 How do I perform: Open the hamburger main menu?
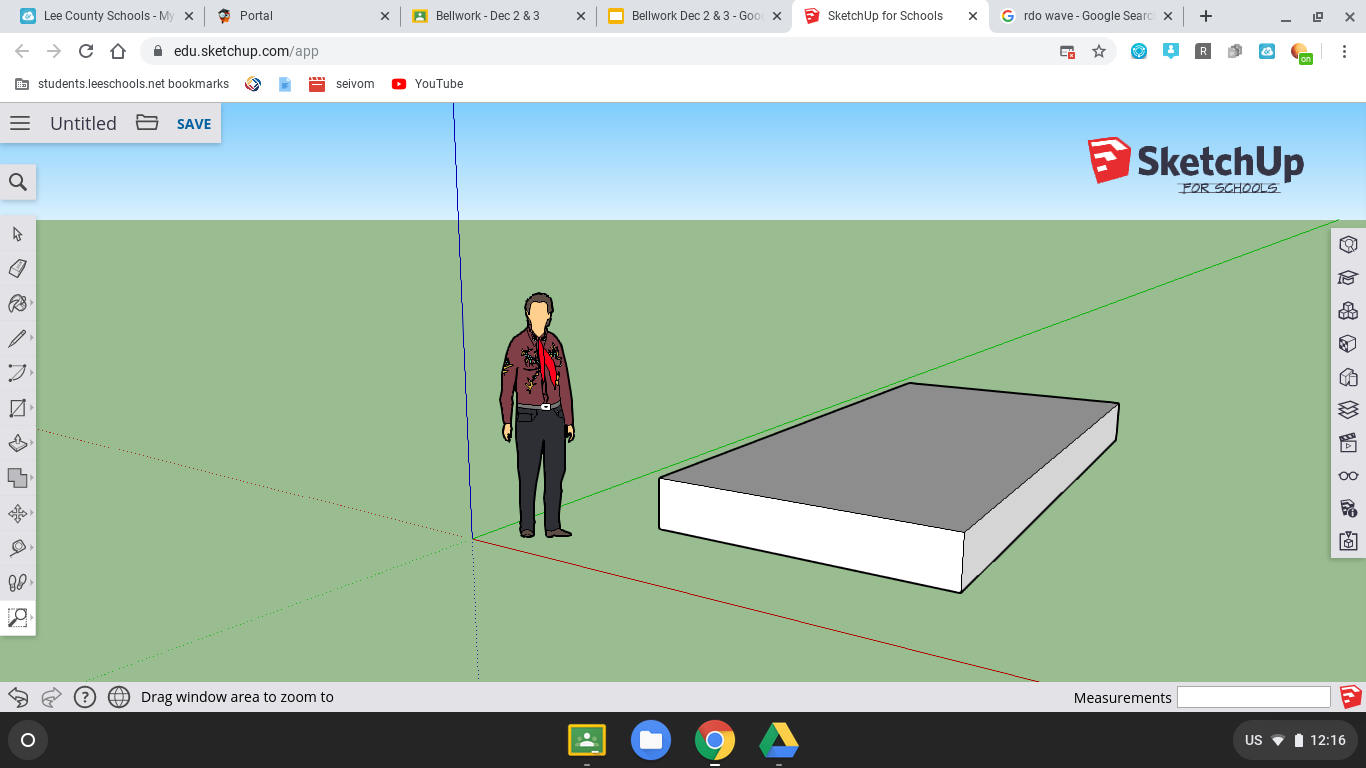(x=20, y=123)
